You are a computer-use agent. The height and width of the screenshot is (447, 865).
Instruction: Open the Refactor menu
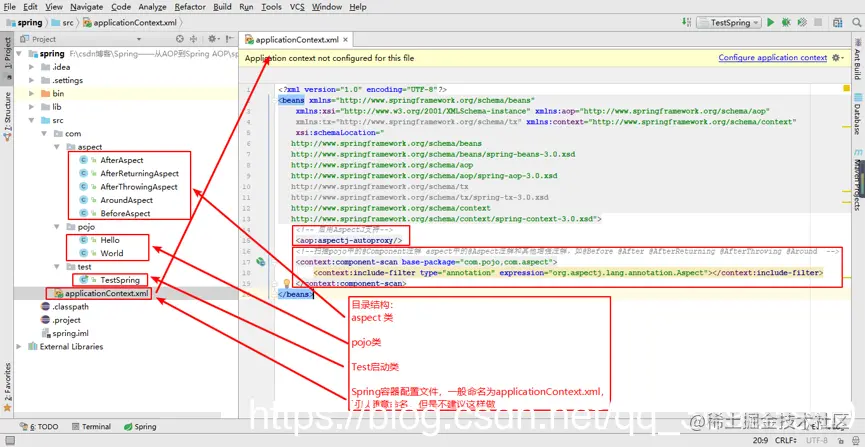click(190, 7)
